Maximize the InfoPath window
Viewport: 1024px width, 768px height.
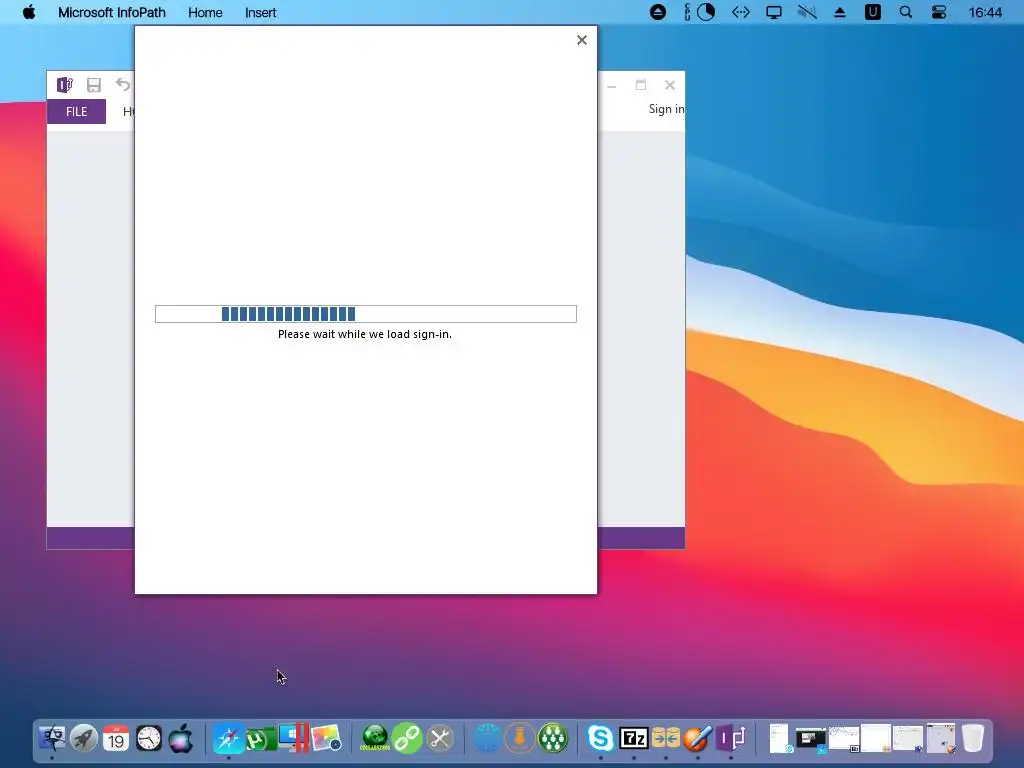coord(641,85)
